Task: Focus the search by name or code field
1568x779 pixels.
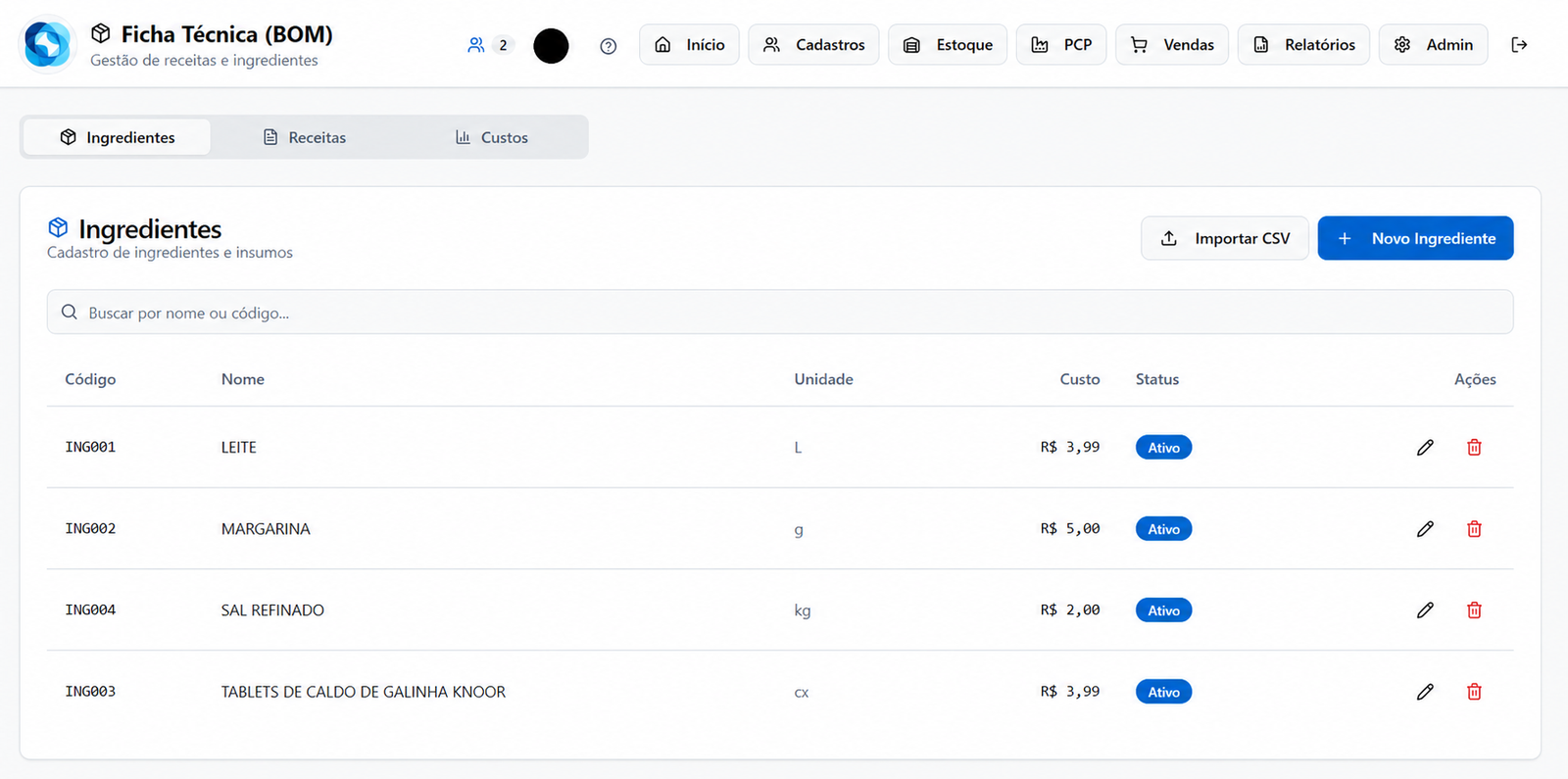Action: (x=780, y=312)
